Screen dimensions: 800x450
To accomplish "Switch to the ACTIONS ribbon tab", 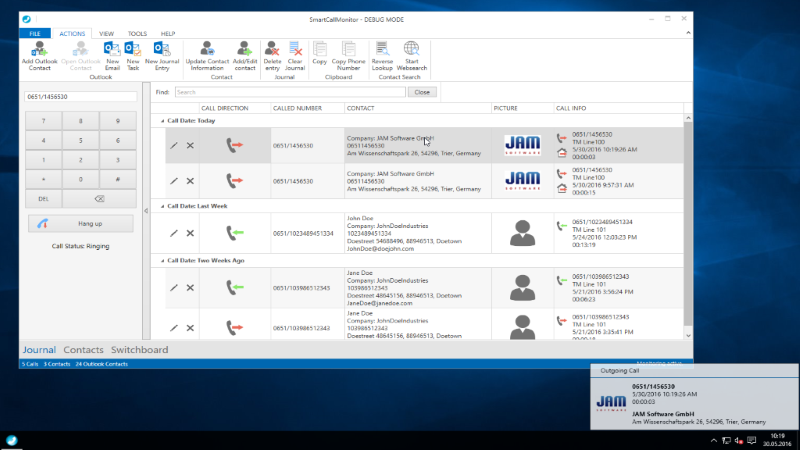I will pos(72,34).
